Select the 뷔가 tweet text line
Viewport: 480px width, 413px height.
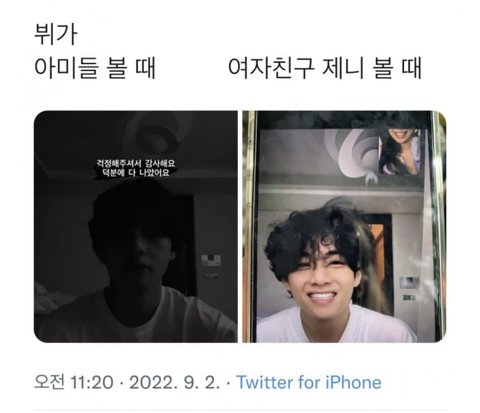point(56,34)
